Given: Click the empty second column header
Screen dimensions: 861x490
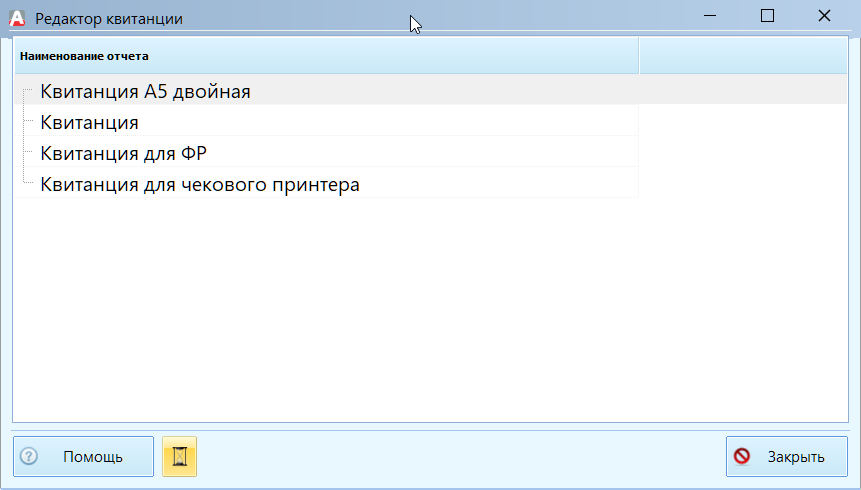Looking at the screenshot, I should [743, 55].
